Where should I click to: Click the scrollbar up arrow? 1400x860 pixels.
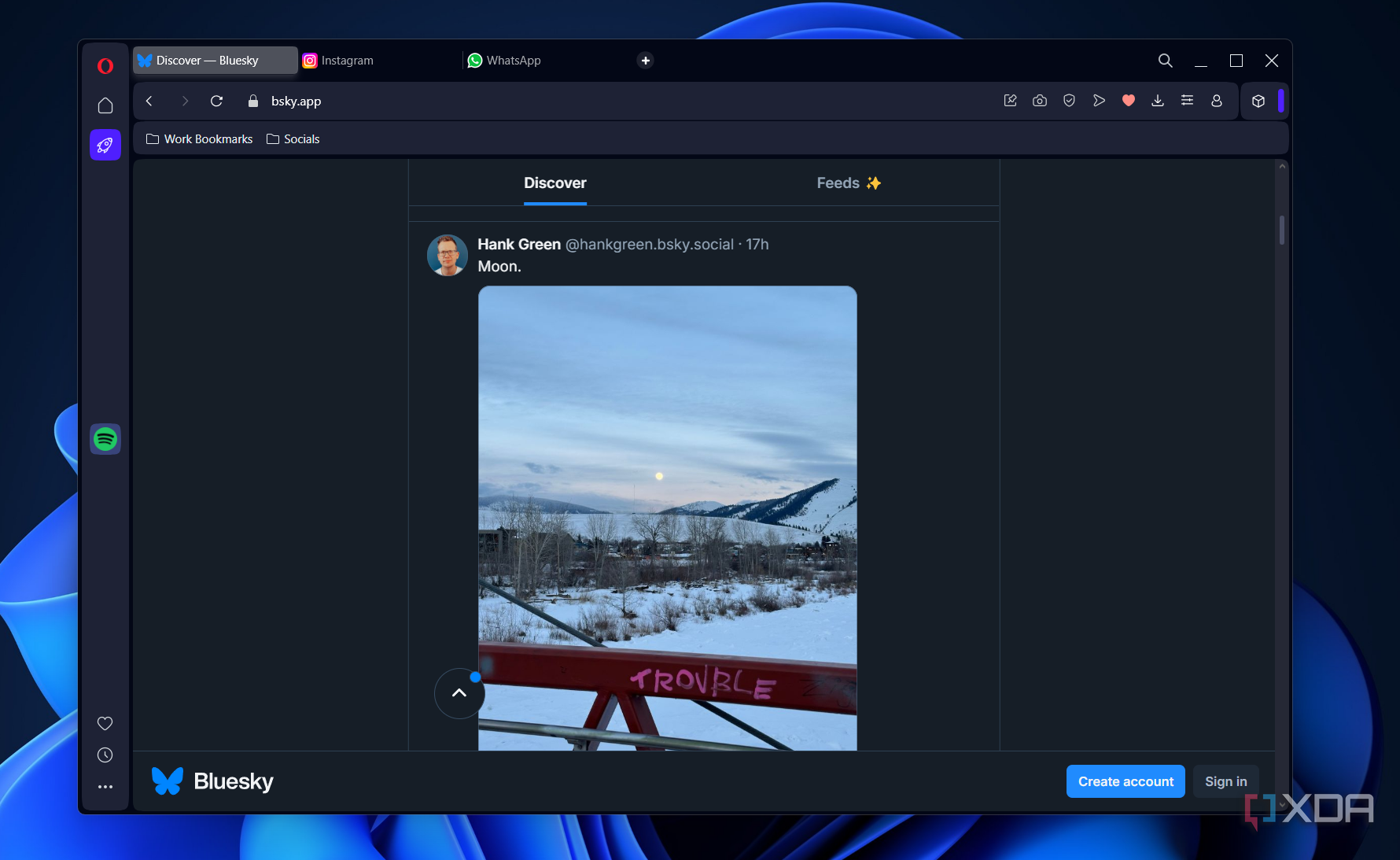pyautogui.click(x=1282, y=167)
